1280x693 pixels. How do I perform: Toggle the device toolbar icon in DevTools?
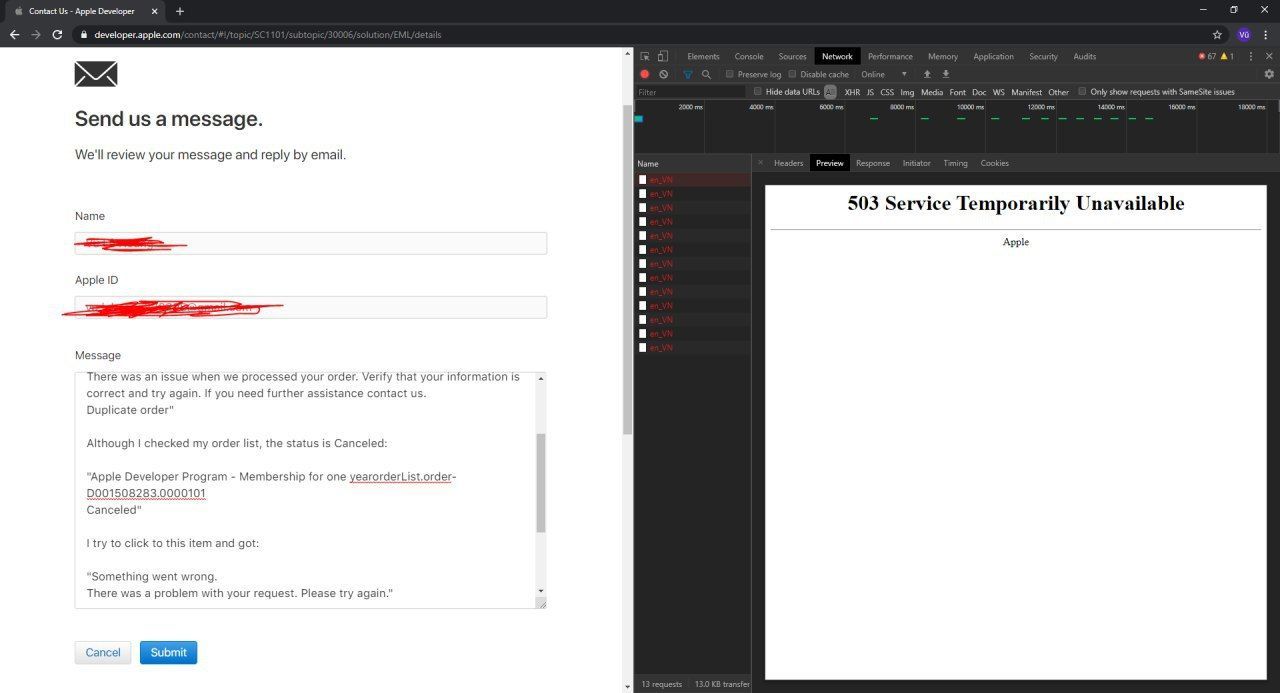click(x=662, y=56)
